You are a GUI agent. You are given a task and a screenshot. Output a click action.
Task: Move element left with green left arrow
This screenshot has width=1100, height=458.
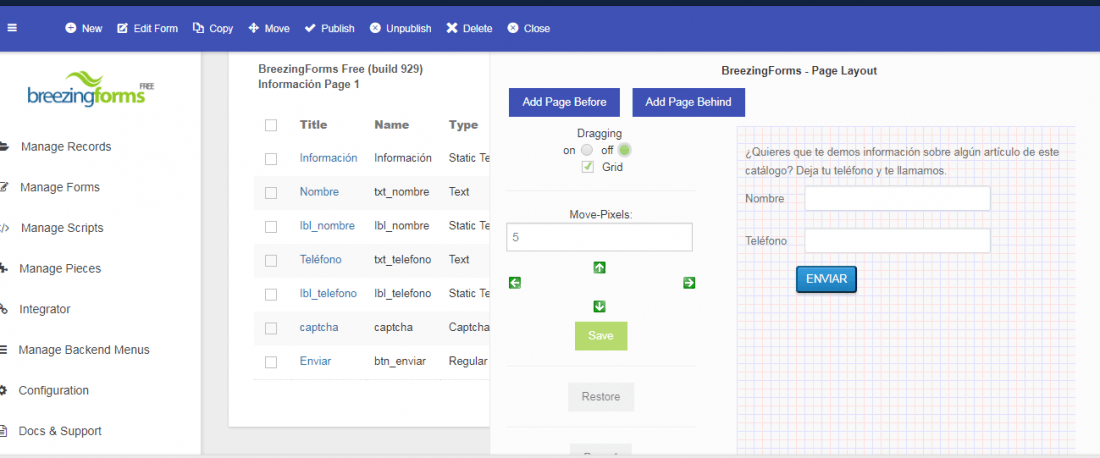(x=515, y=283)
